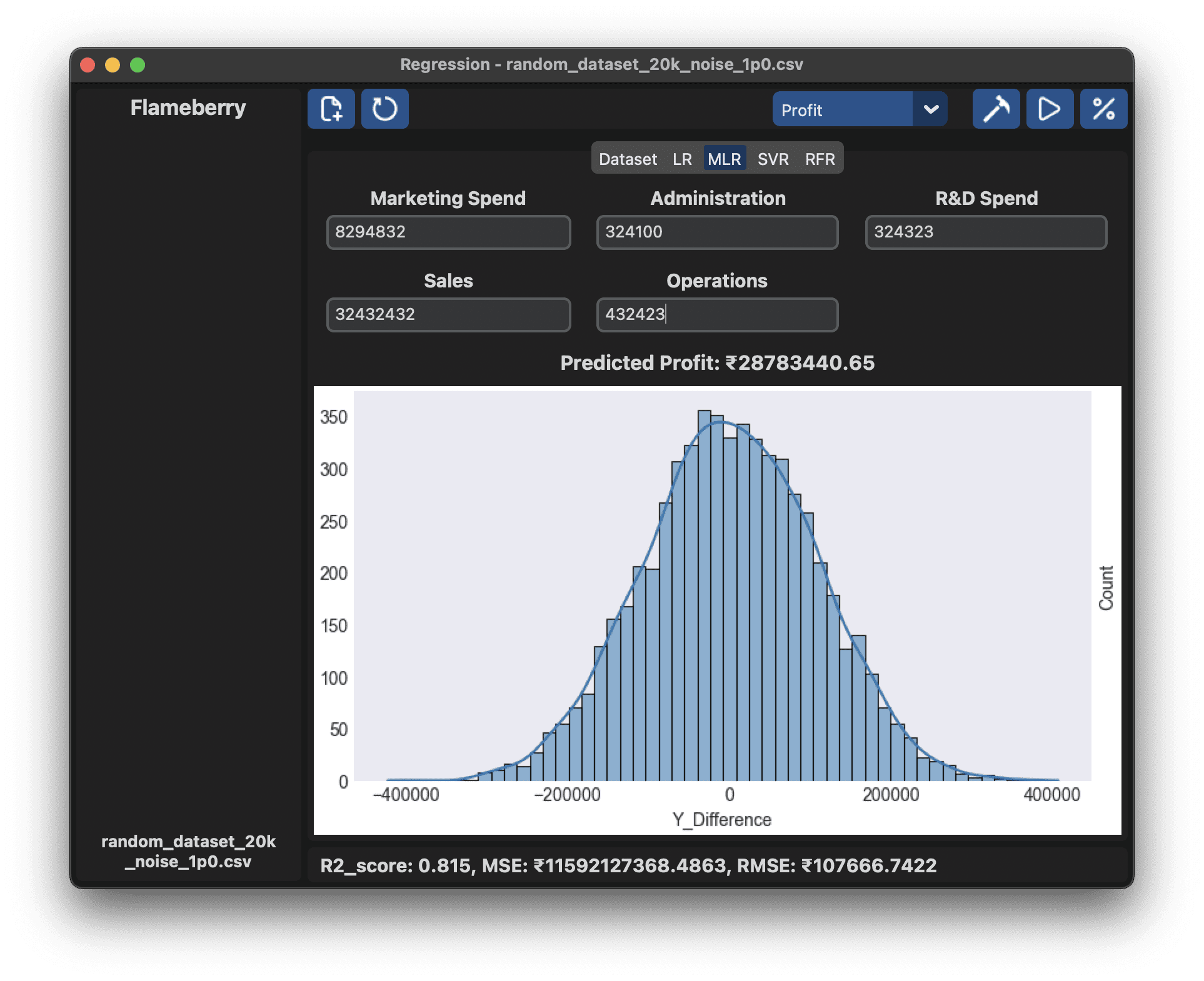The image size is (1204, 981).
Task: Focus the Administration input field
Action: tap(717, 232)
